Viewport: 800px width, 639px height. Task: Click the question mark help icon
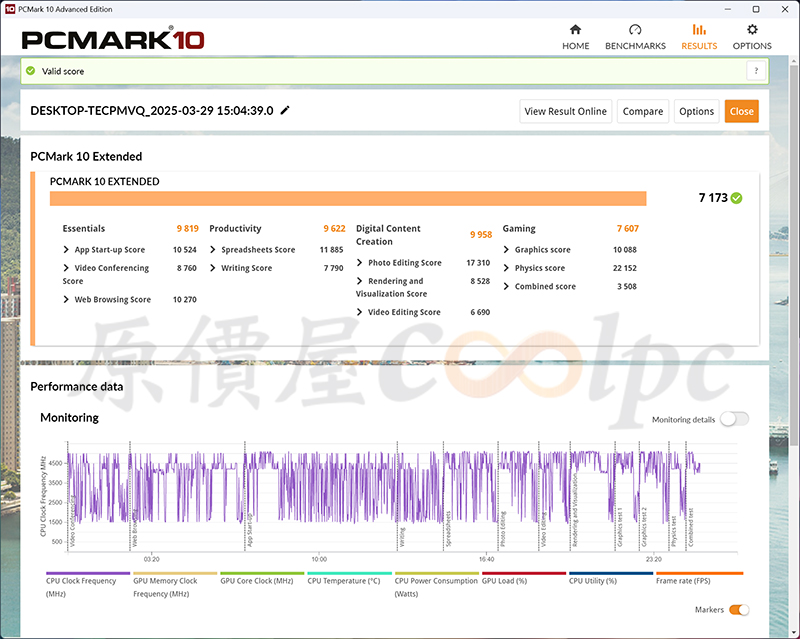click(x=756, y=71)
